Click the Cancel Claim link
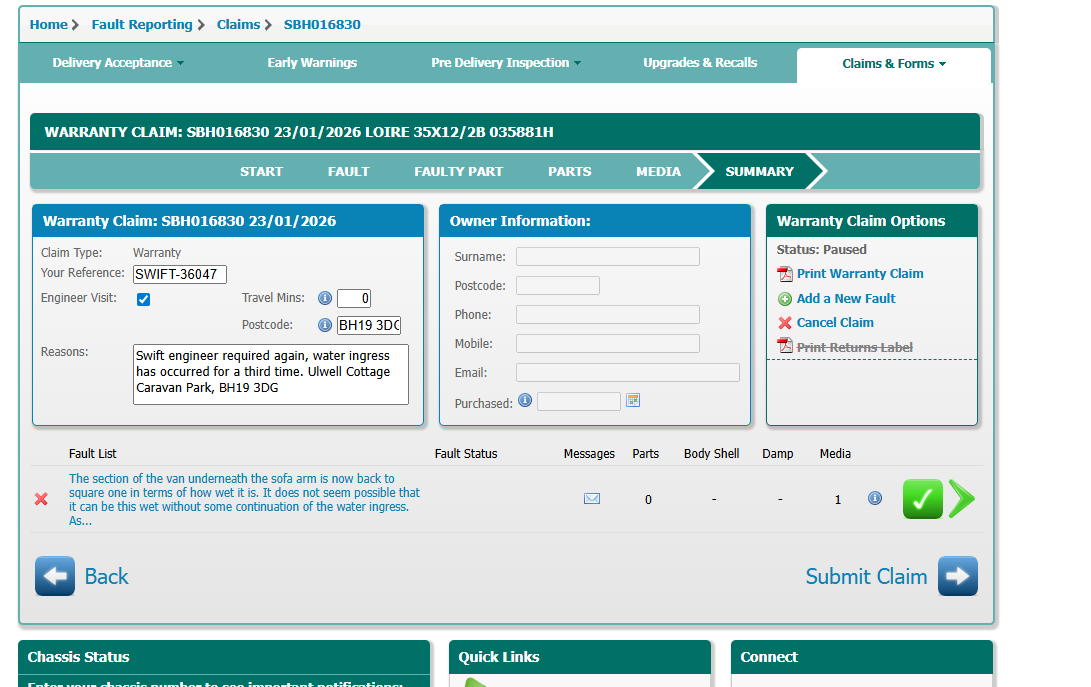1091x687 pixels. click(835, 323)
